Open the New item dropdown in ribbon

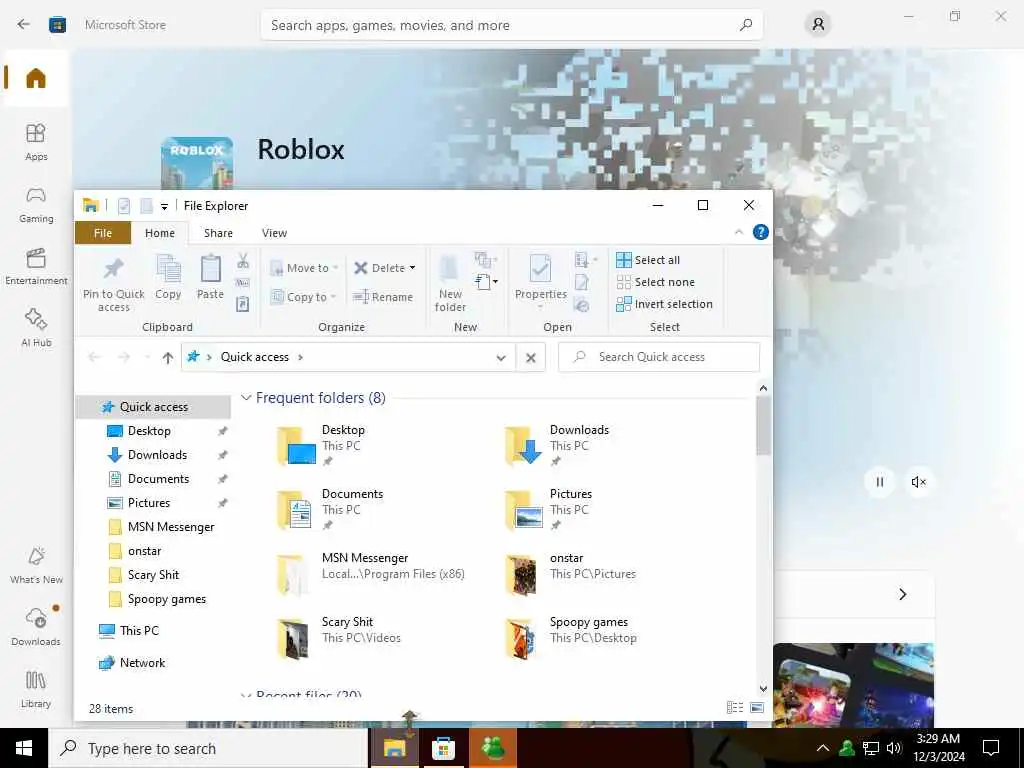pyautogui.click(x=487, y=282)
